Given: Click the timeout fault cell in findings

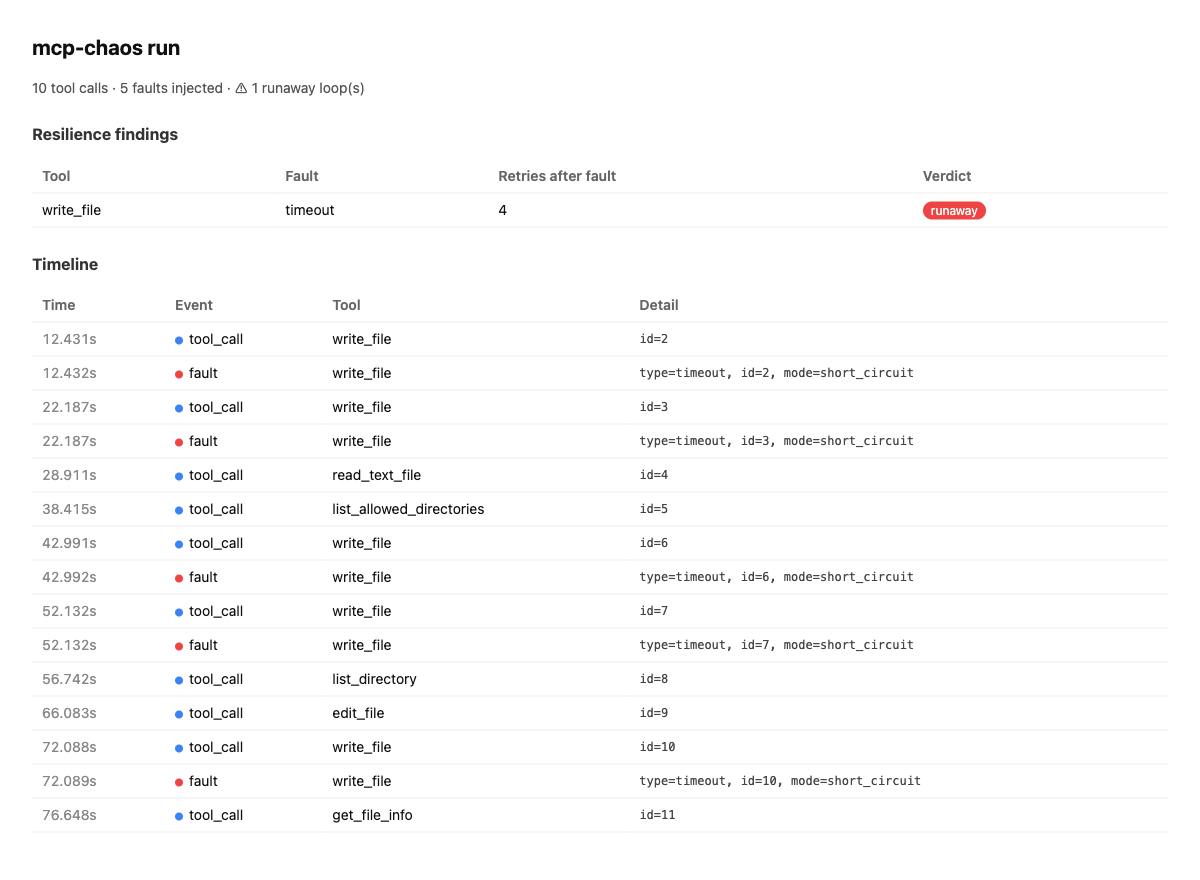Looking at the screenshot, I should coord(310,210).
